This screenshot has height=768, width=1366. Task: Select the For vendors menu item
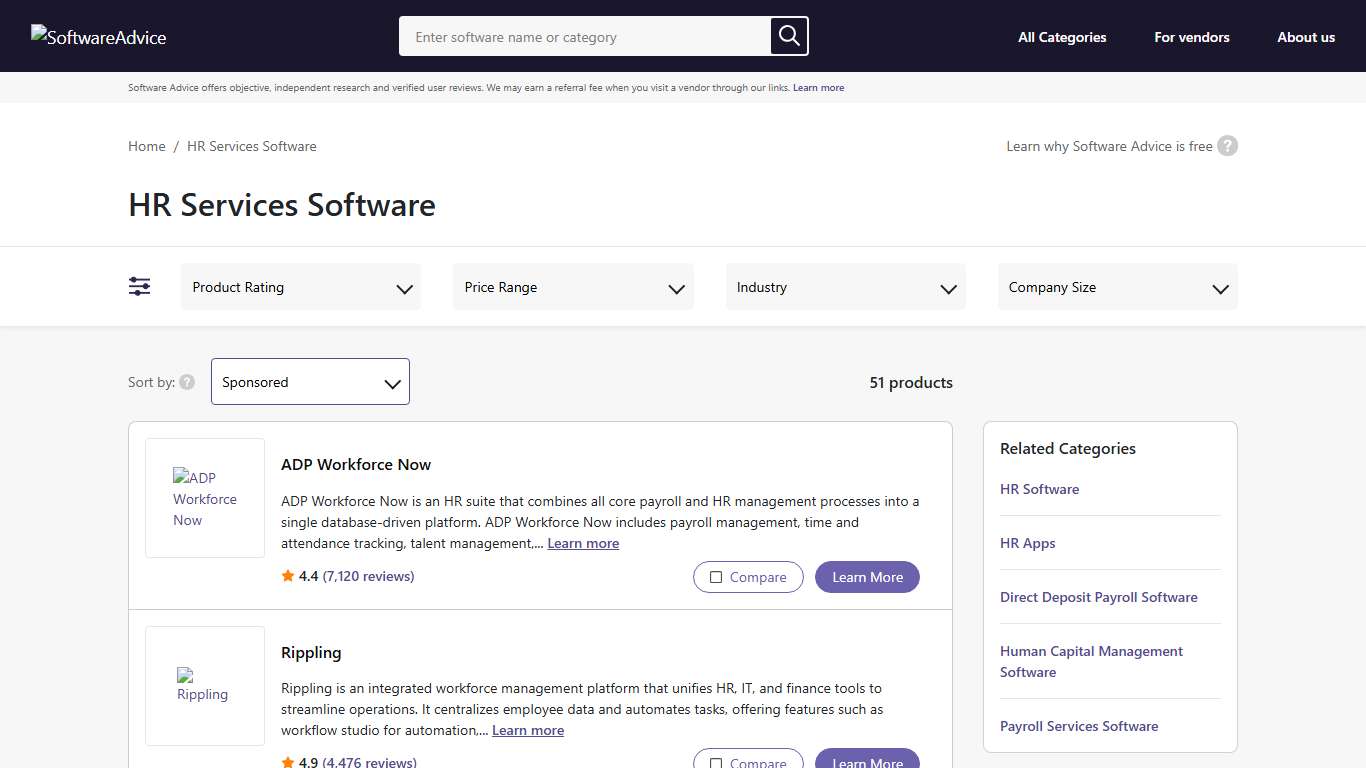[x=1191, y=37]
